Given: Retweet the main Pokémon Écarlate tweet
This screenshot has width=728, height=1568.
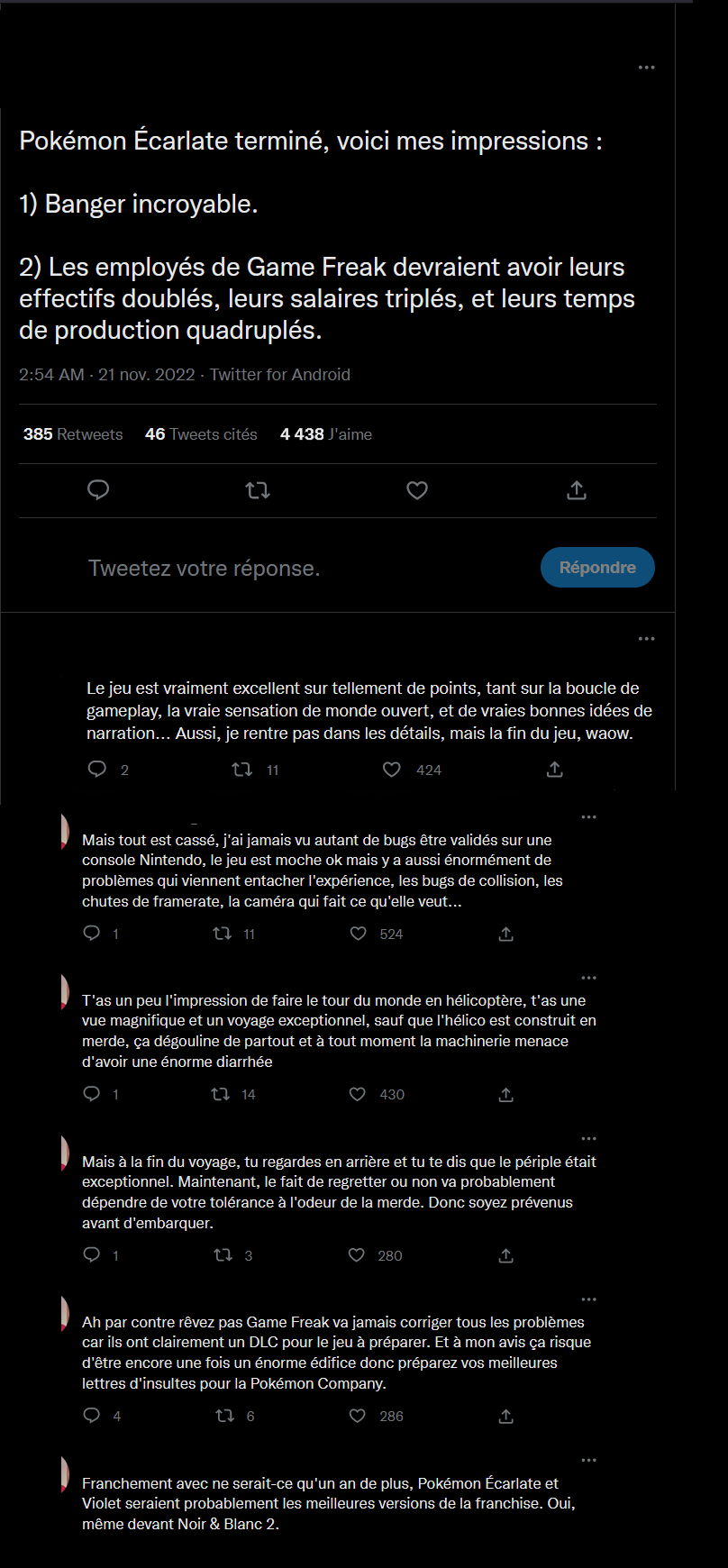Looking at the screenshot, I should pos(258,490).
